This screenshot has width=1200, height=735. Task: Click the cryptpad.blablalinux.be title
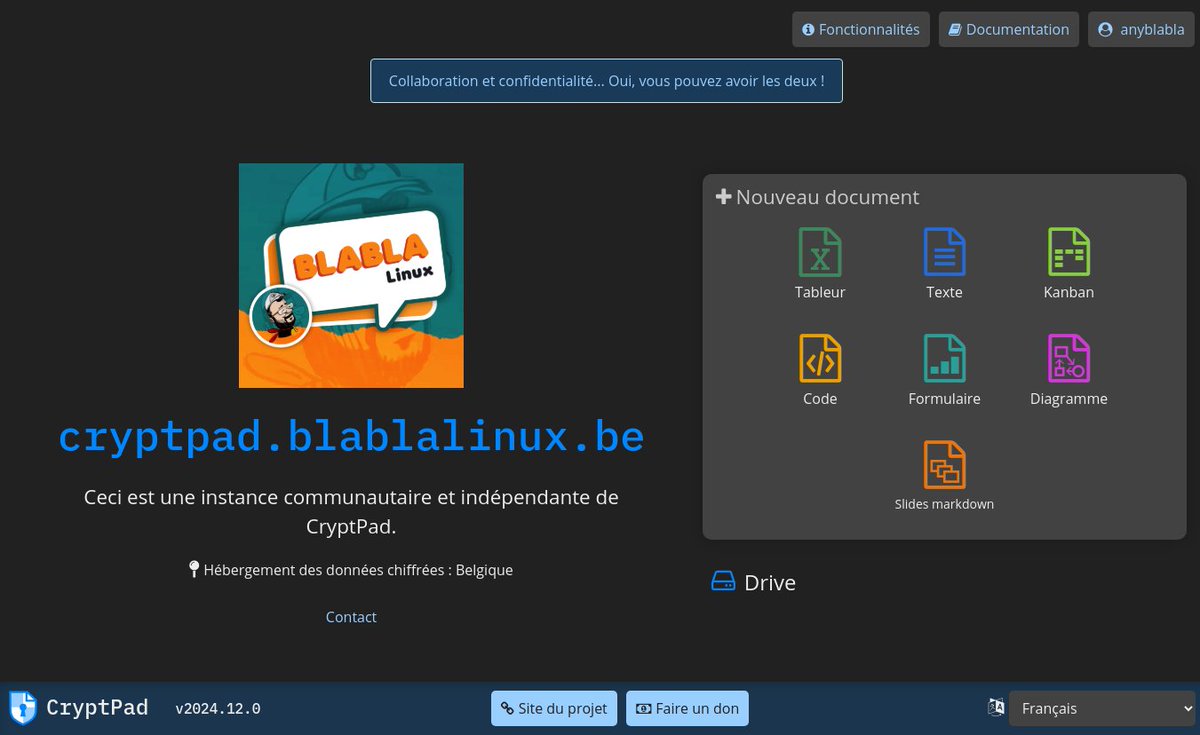click(x=351, y=437)
